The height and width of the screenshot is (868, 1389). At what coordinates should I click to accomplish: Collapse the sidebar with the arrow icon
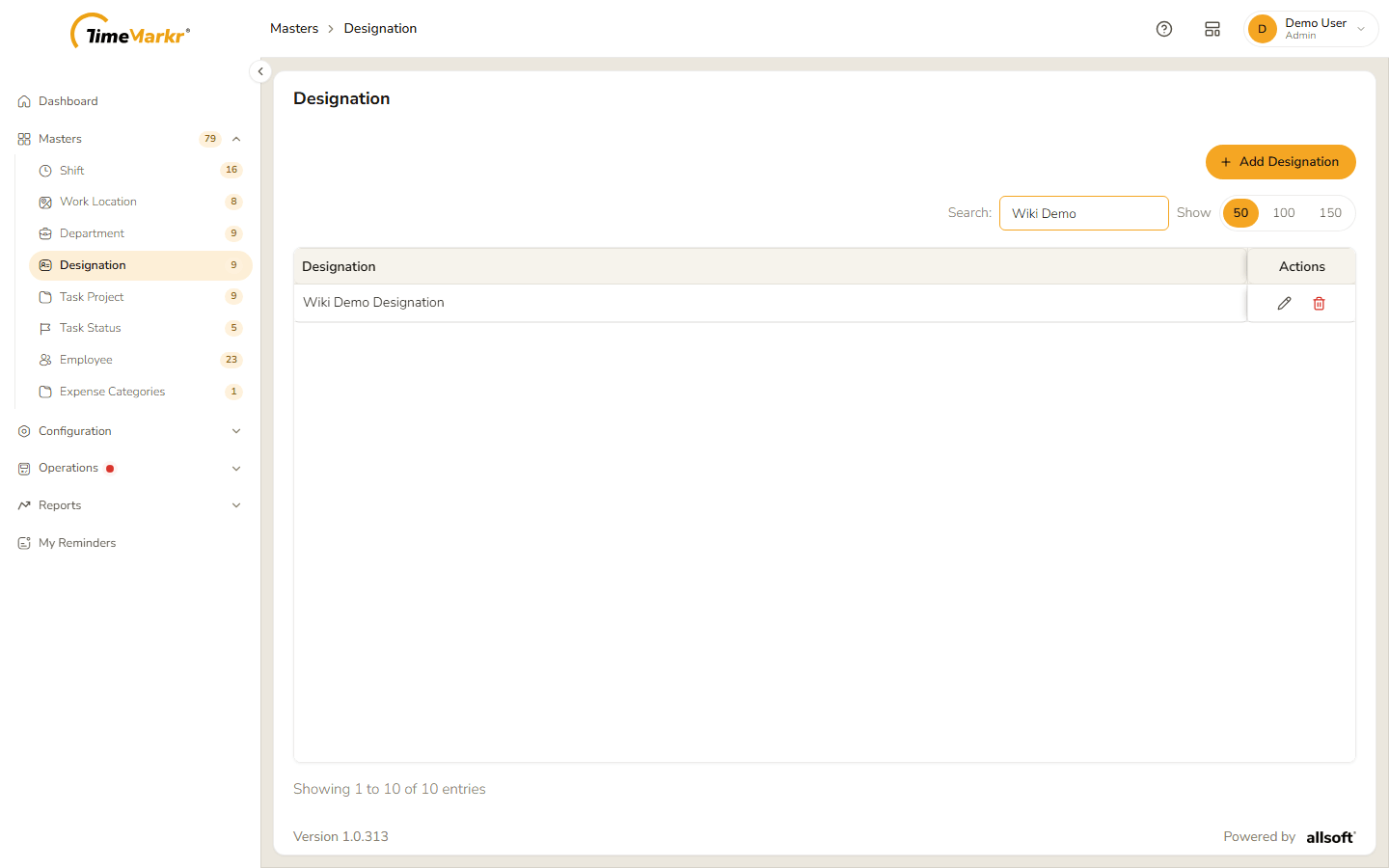click(x=260, y=71)
